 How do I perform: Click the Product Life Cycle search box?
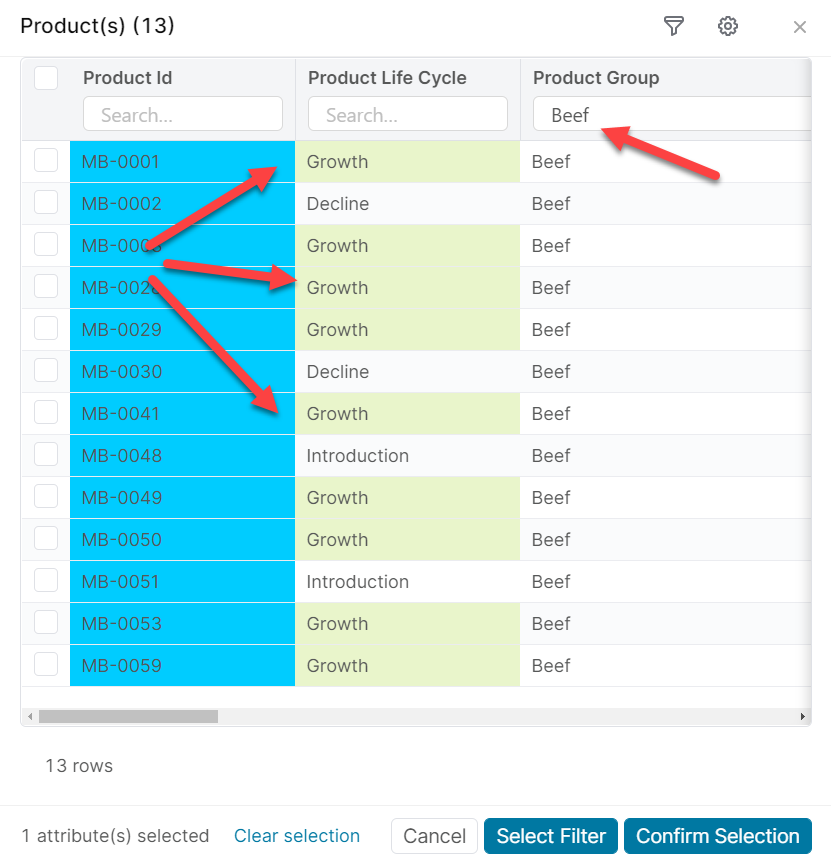(407, 114)
